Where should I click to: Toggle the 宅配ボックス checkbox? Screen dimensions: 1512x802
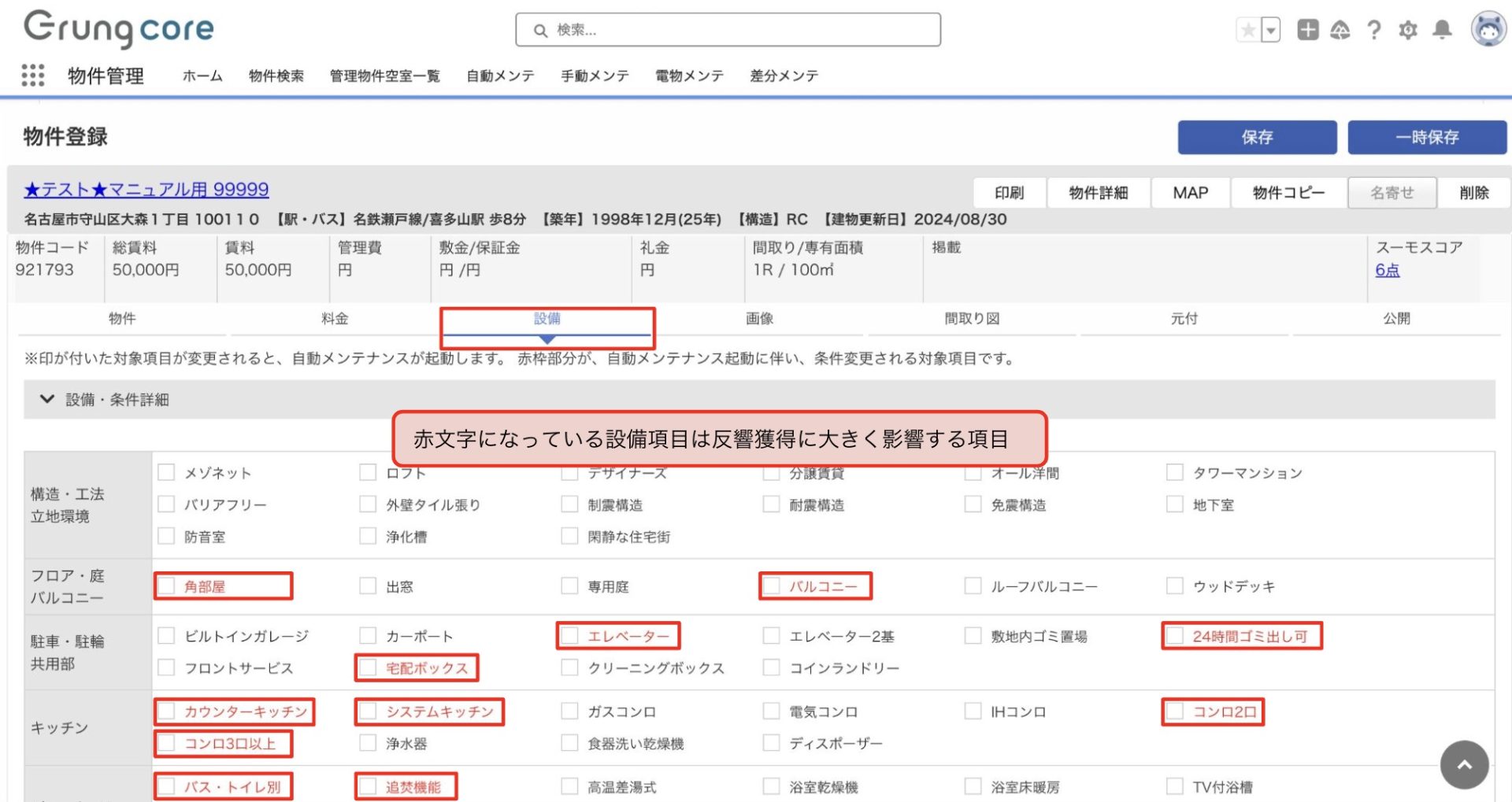pyautogui.click(x=368, y=668)
